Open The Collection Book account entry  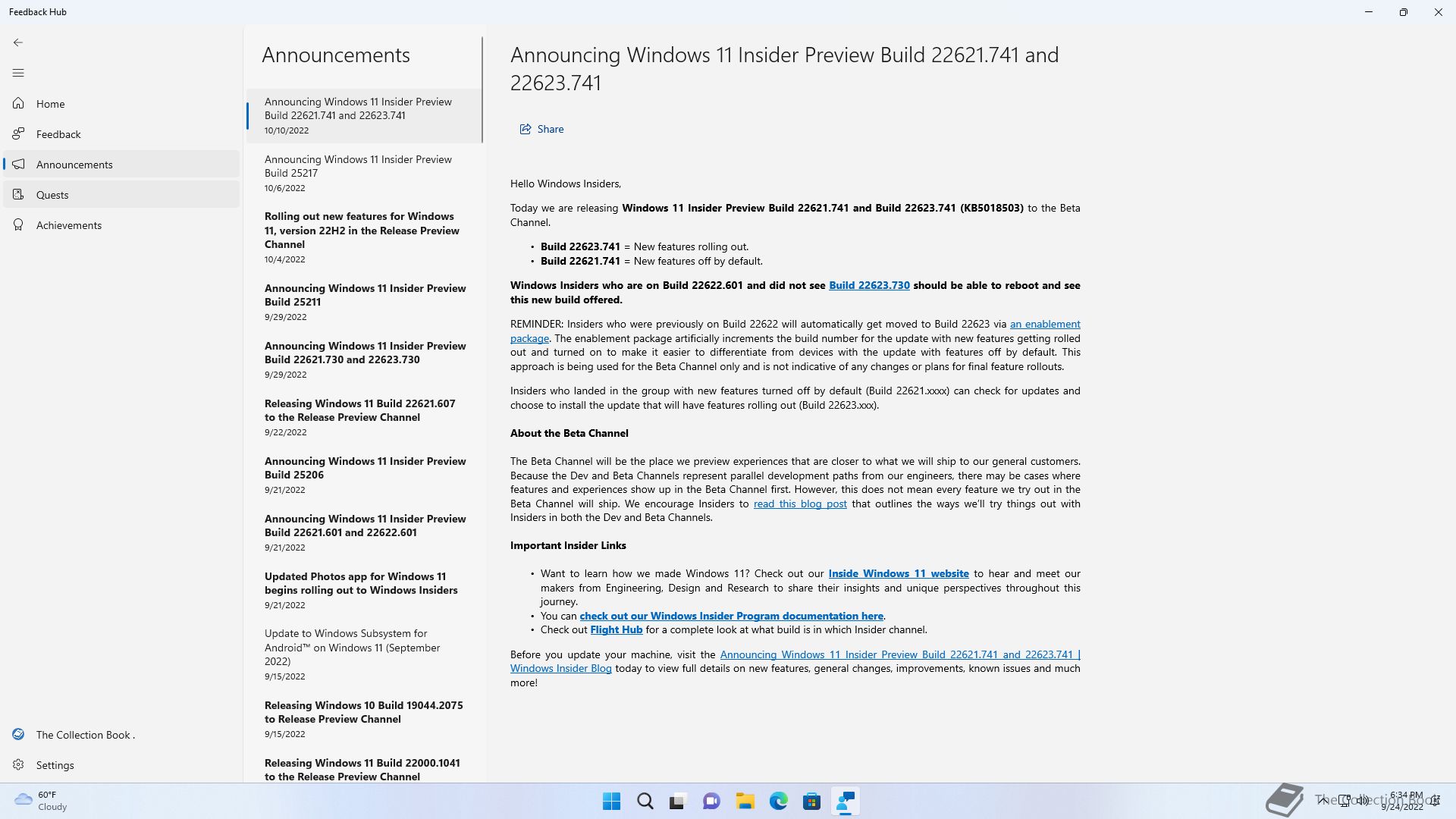pos(121,734)
